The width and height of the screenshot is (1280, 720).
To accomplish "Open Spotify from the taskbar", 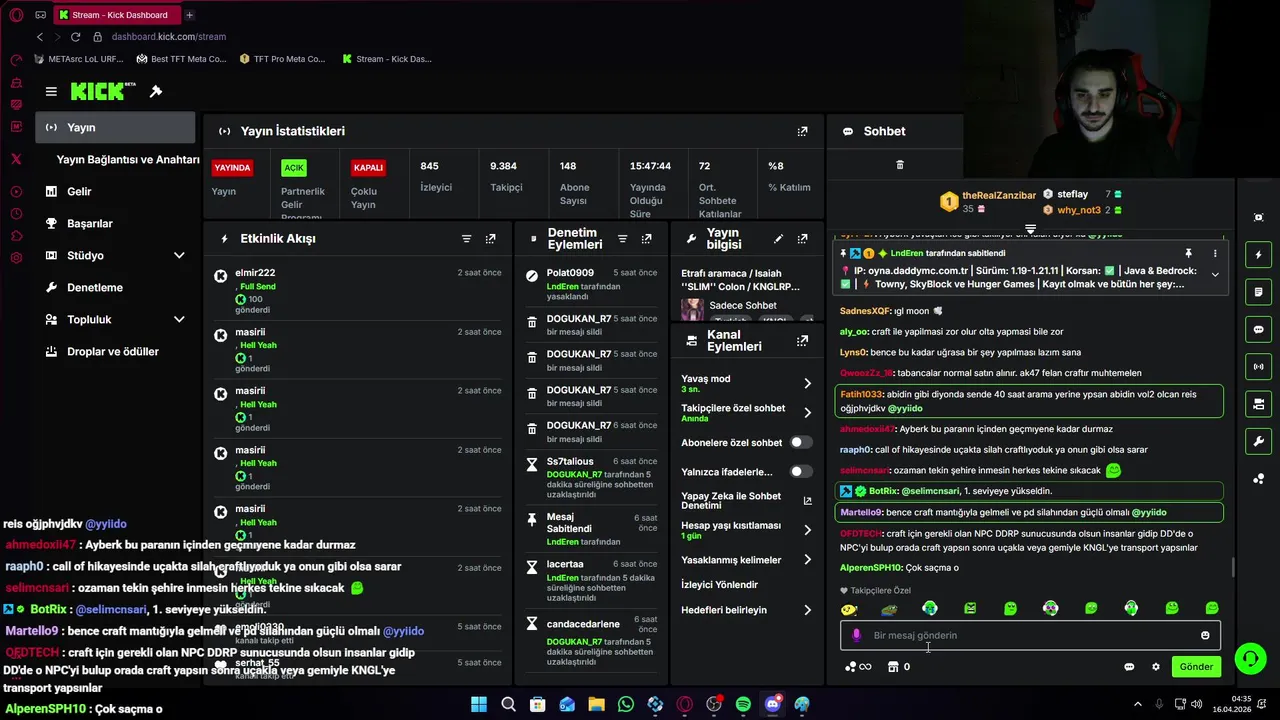I will point(743,705).
